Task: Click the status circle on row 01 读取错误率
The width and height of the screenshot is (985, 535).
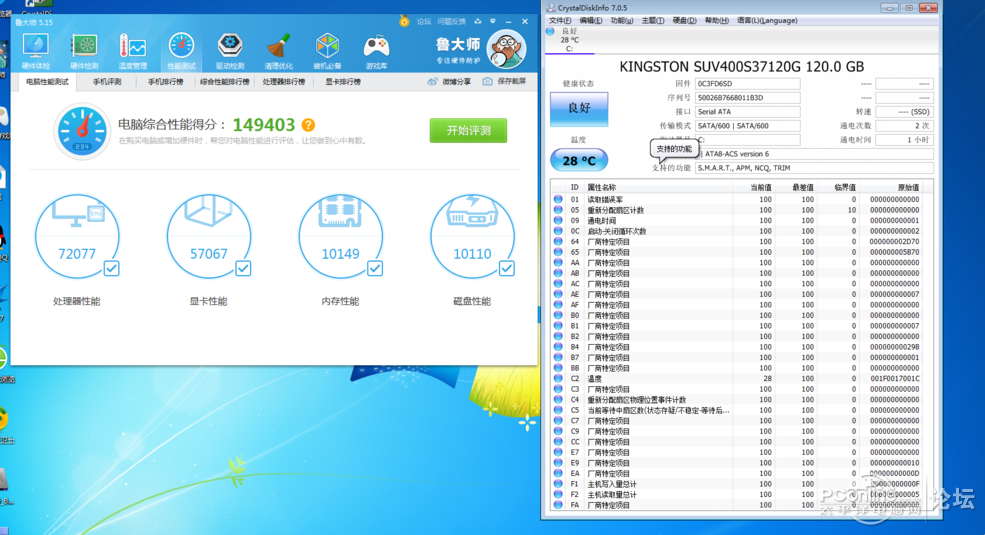Action: (558, 199)
